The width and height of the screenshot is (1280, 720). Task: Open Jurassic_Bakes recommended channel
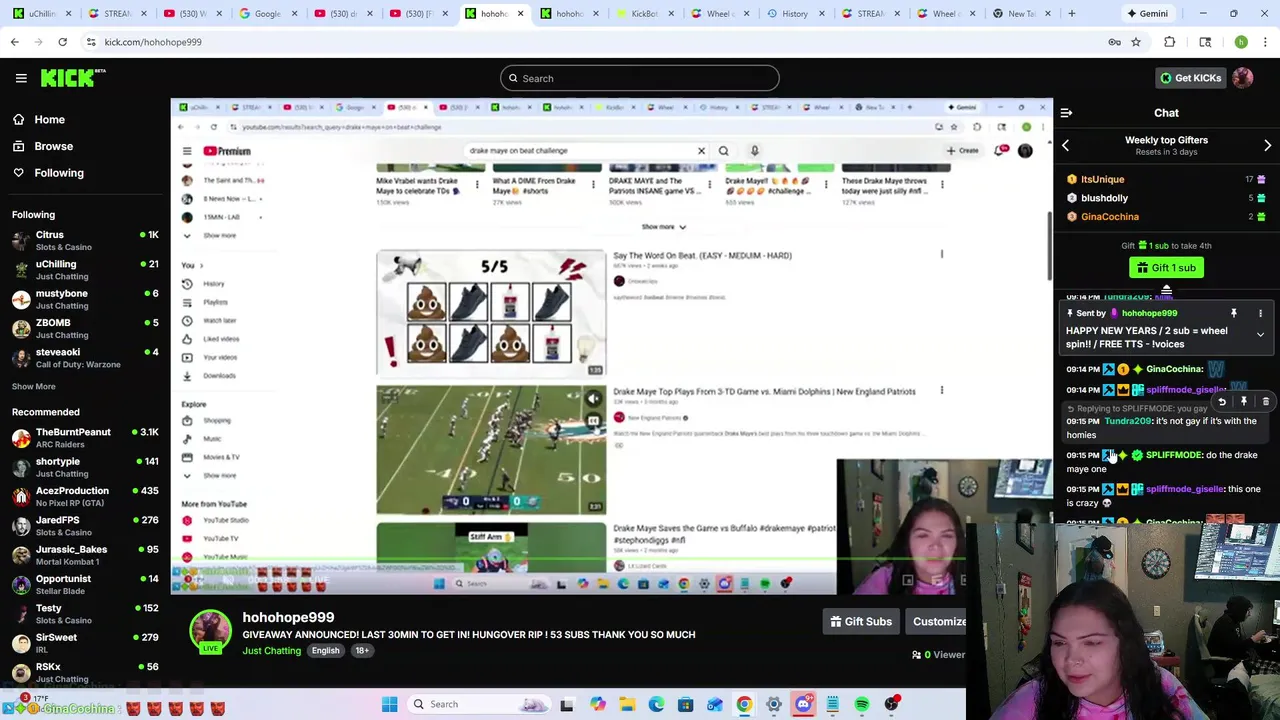point(85,555)
